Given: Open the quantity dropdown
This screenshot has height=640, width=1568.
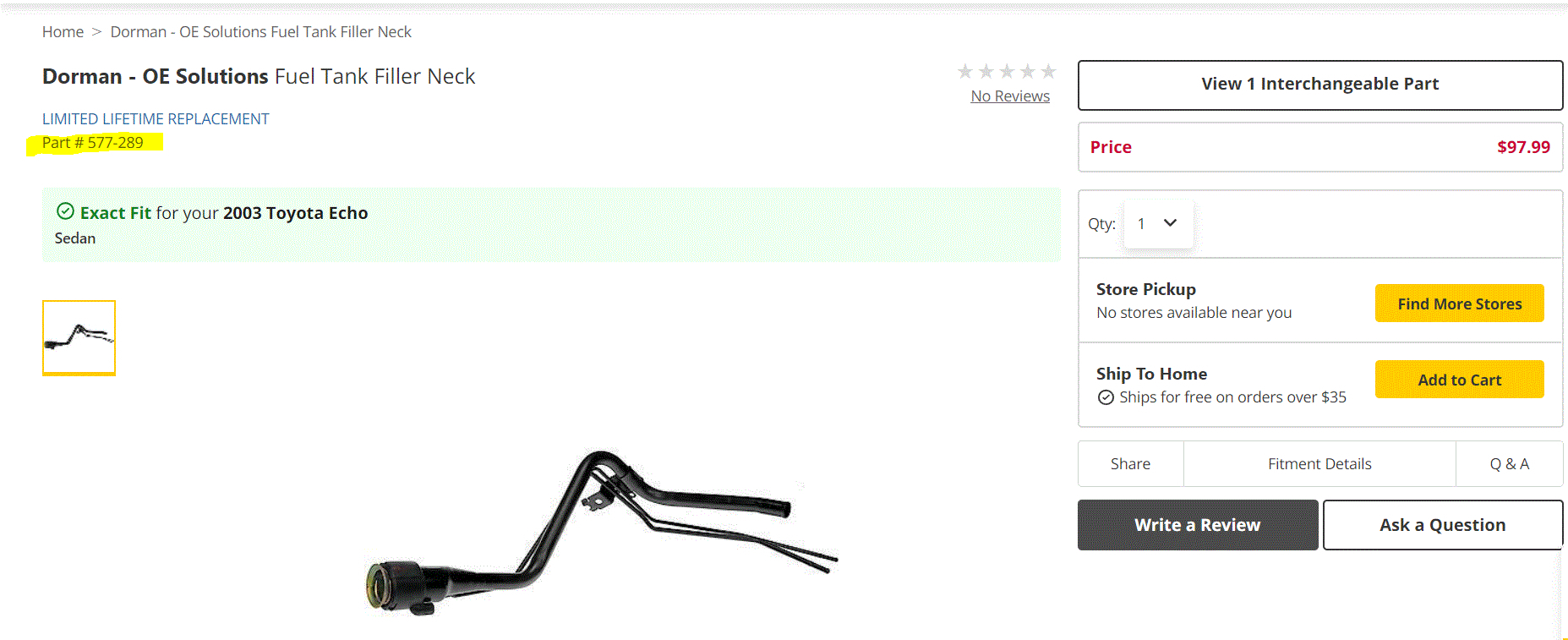Looking at the screenshot, I should tap(1158, 224).
